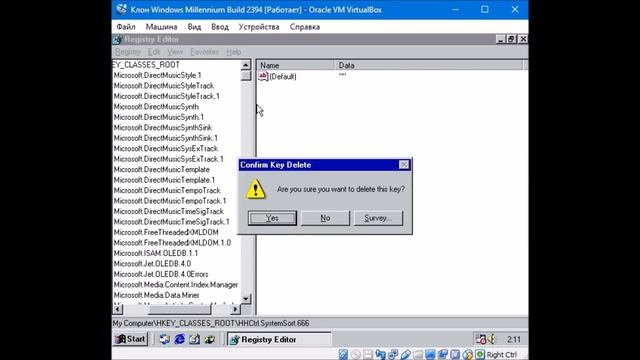Viewport: 640px width, 360px height.
Task: Select Microsoft.FreeThreadedXMLDOM key
Action: pyautogui.click(x=166, y=232)
